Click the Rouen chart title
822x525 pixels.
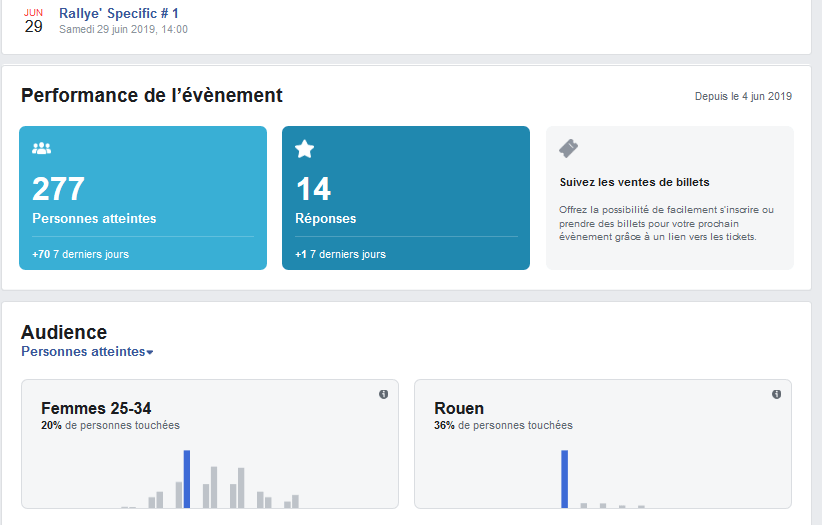(x=459, y=408)
